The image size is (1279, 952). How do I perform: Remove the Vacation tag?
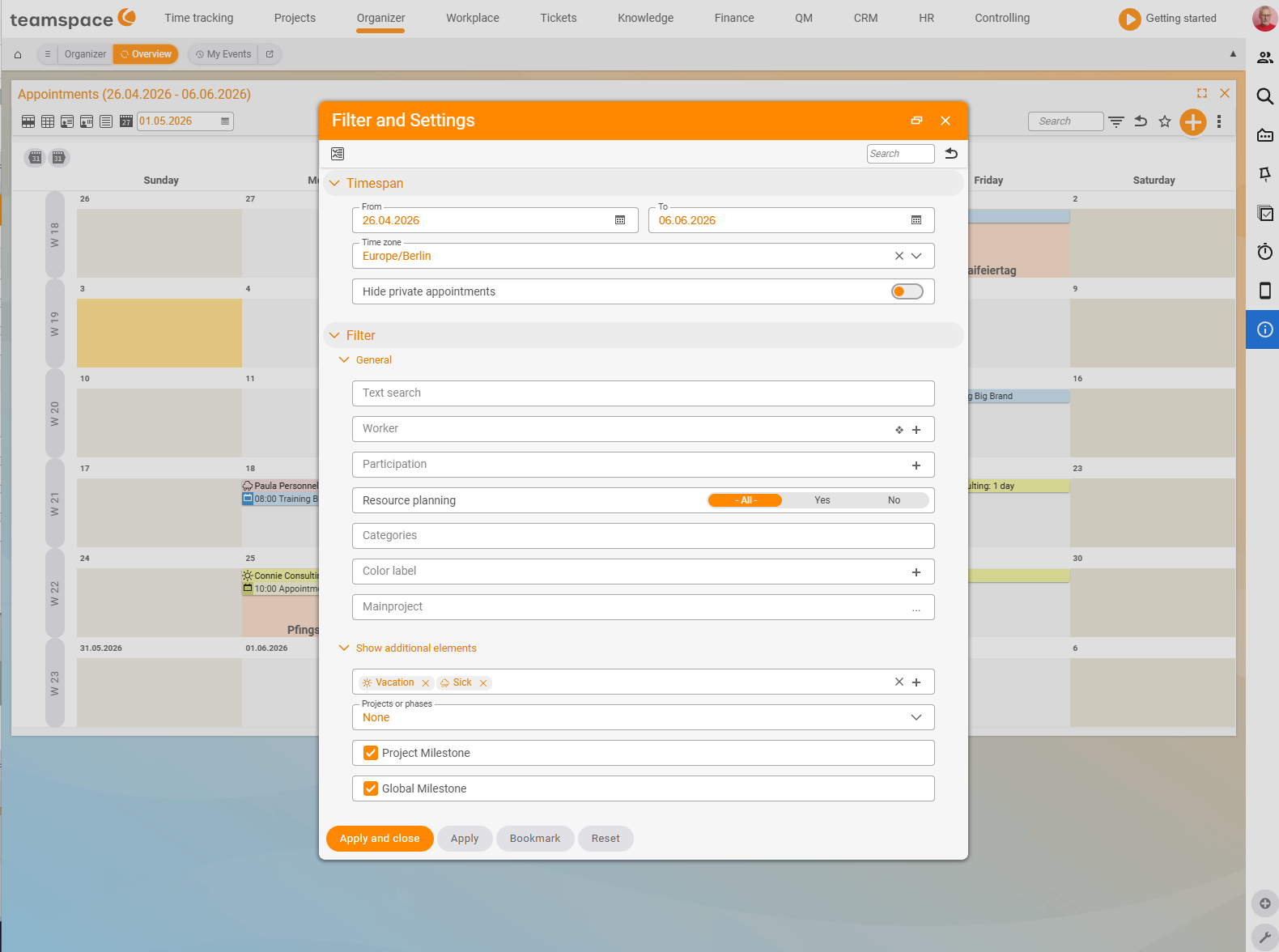click(x=426, y=683)
